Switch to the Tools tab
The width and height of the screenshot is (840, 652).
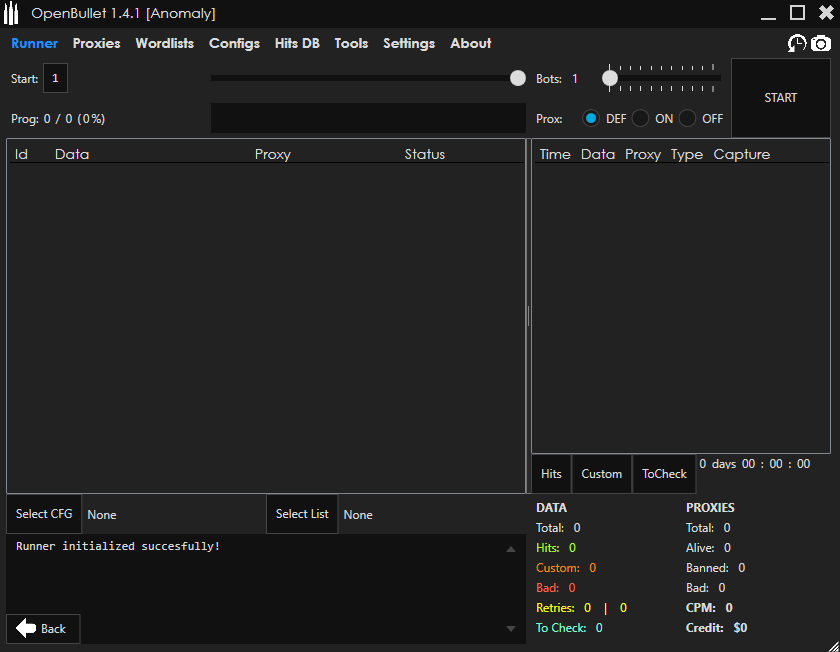(x=351, y=43)
